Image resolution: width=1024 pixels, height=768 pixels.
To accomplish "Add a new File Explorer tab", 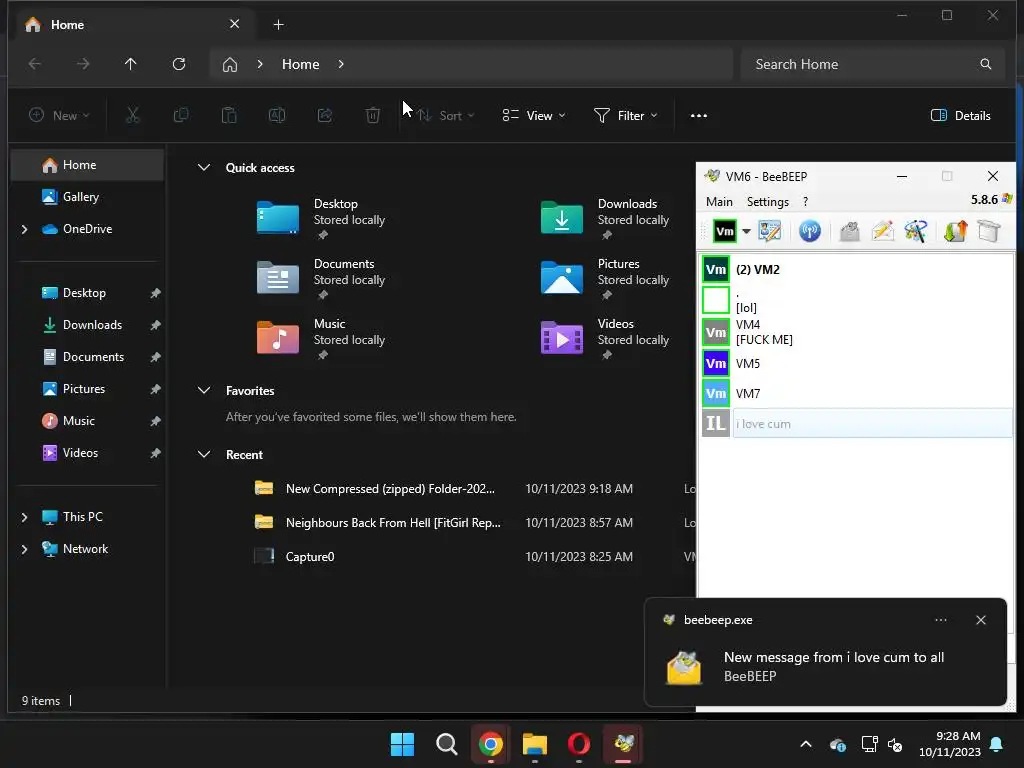I will point(278,25).
